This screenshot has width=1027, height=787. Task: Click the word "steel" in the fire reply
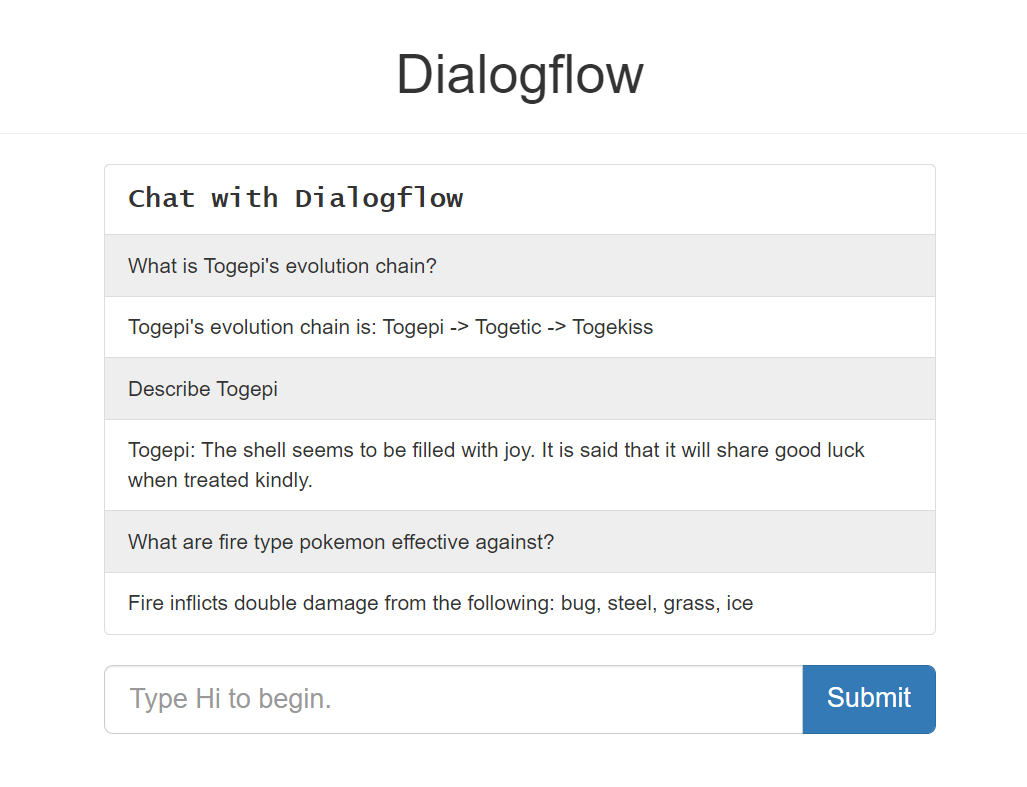630,603
